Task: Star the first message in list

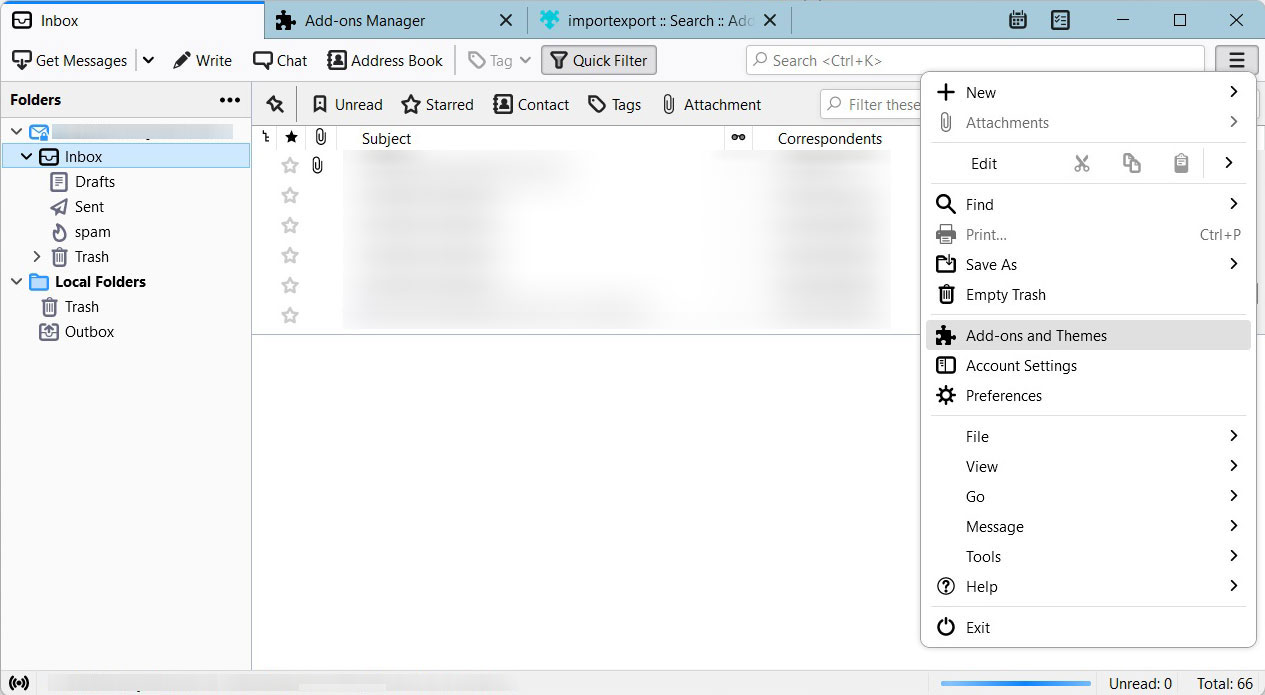Action: [x=290, y=165]
